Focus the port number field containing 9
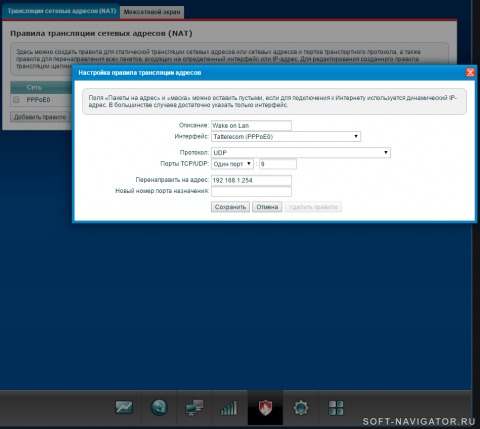 (278, 164)
